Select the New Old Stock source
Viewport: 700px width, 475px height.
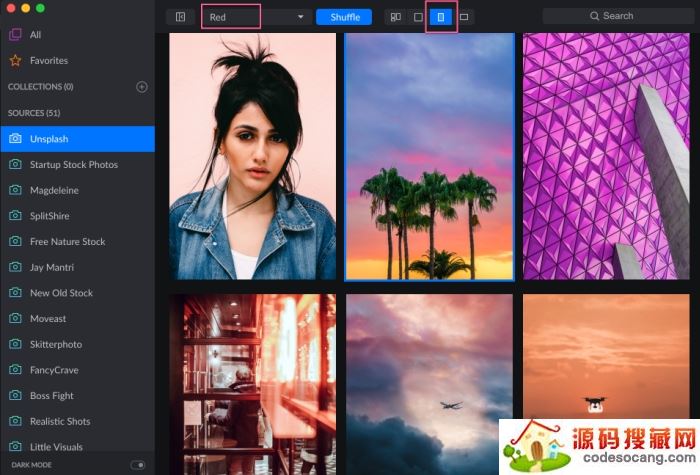tap(77, 293)
